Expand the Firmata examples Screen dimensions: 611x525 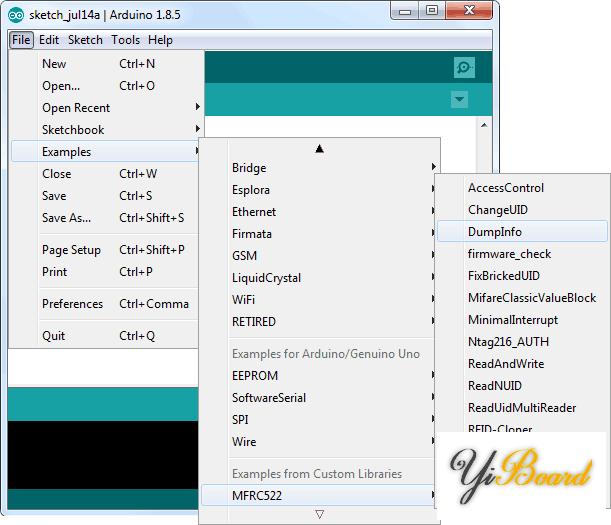coord(320,234)
